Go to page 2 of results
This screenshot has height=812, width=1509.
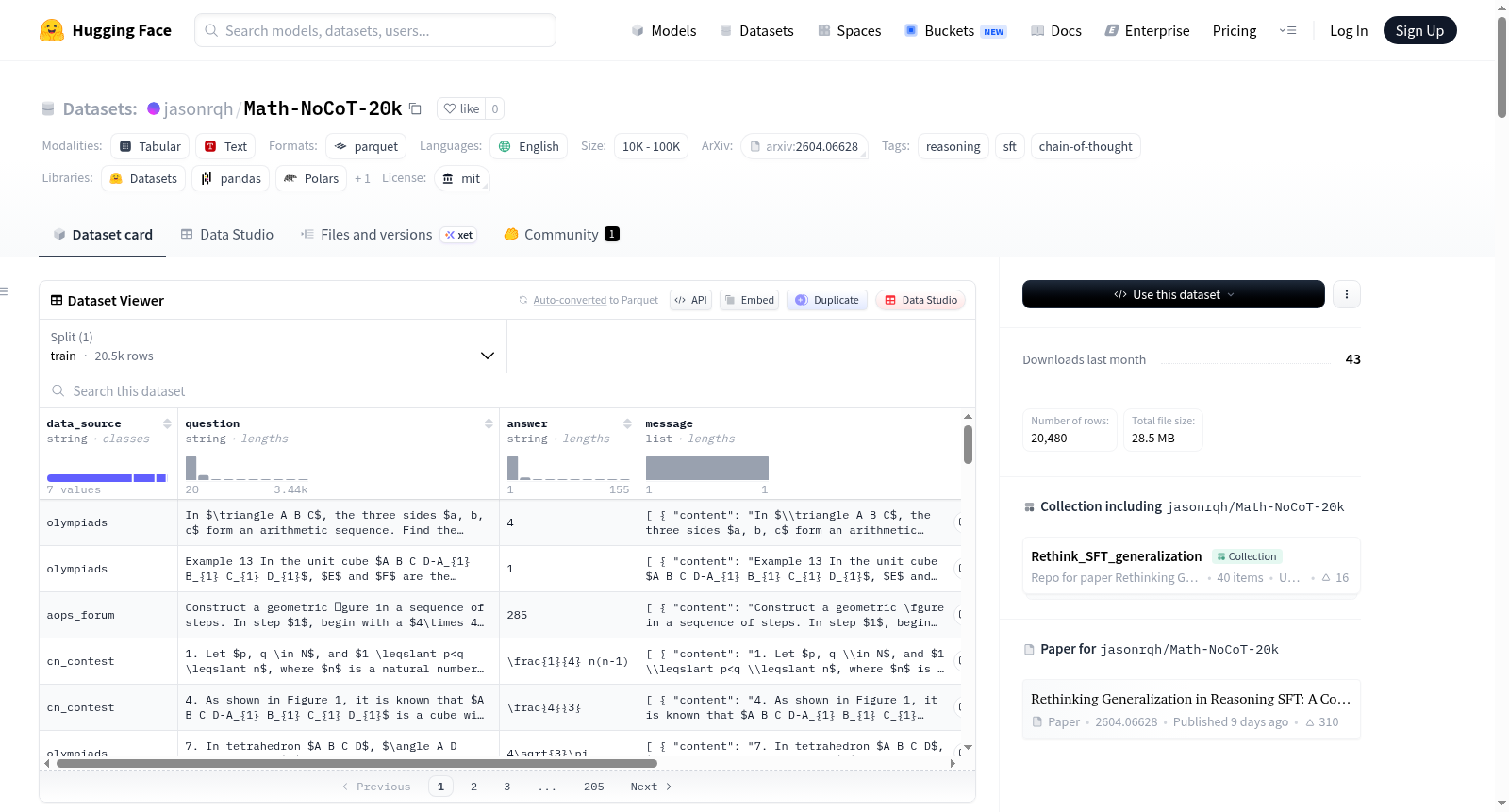[x=473, y=787]
